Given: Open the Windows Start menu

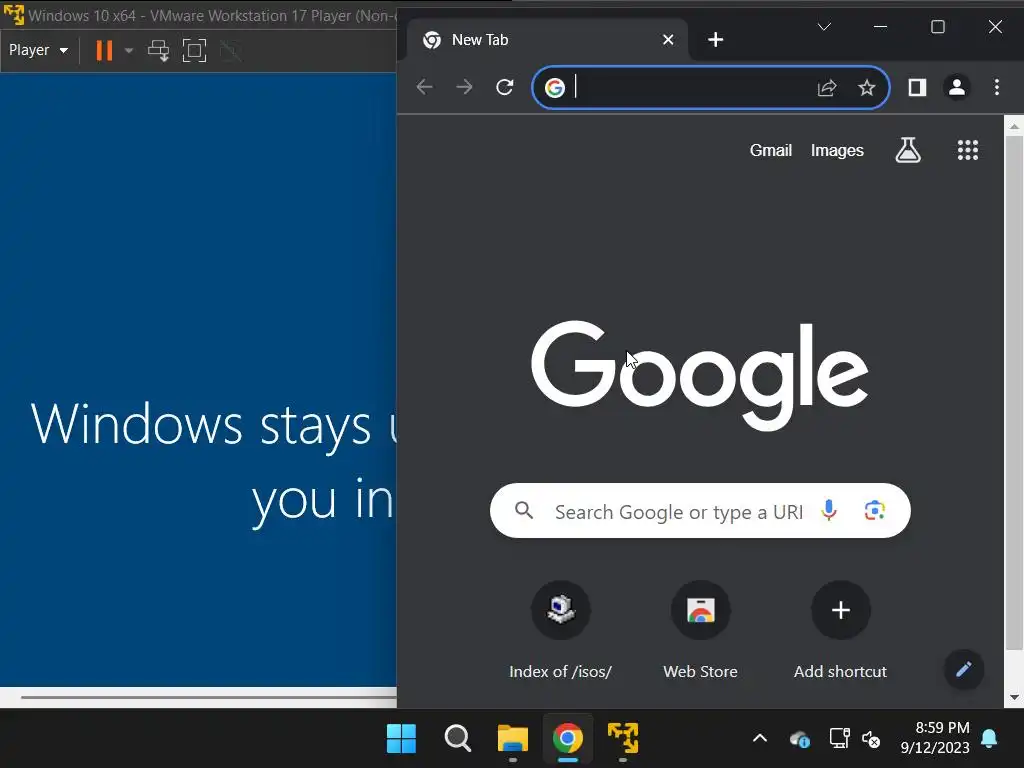Looking at the screenshot, I should (x=401, y=739).
